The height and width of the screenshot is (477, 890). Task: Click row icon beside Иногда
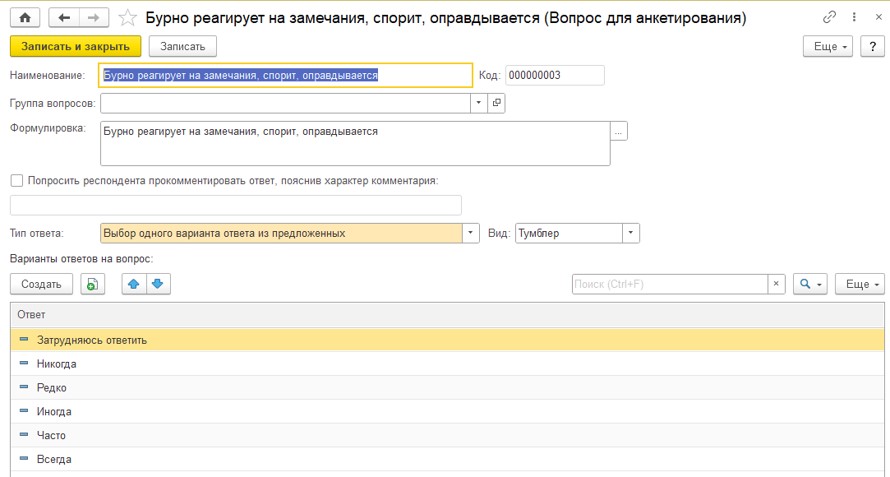click(x=24, y=411)
